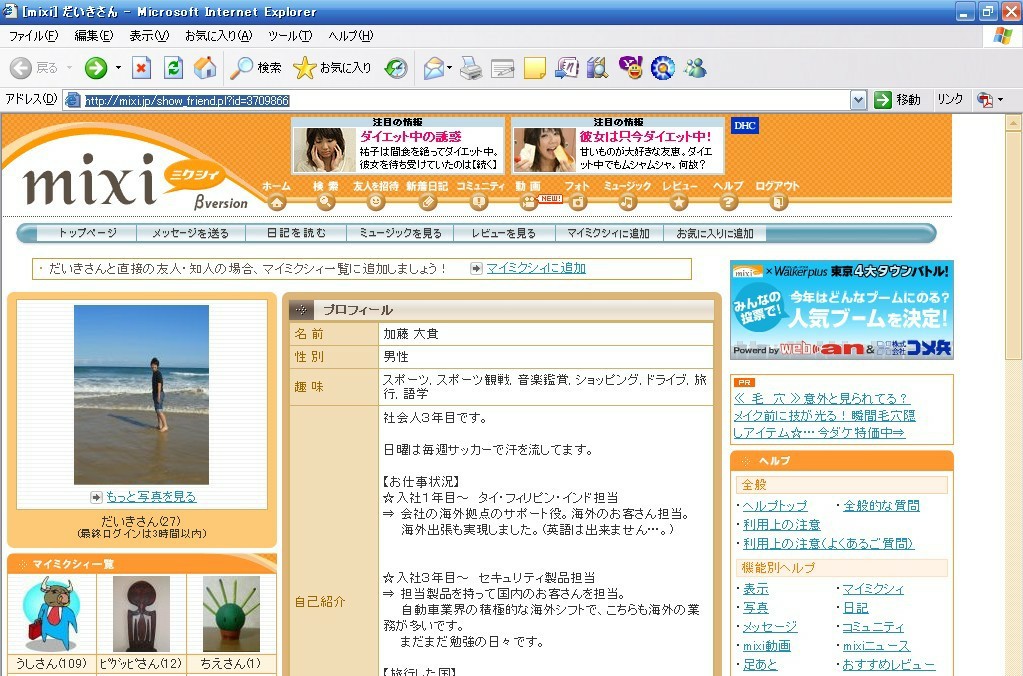
Task: Open the address bar history dropdown
Action: pyautogui.click(x=858, y=99)
